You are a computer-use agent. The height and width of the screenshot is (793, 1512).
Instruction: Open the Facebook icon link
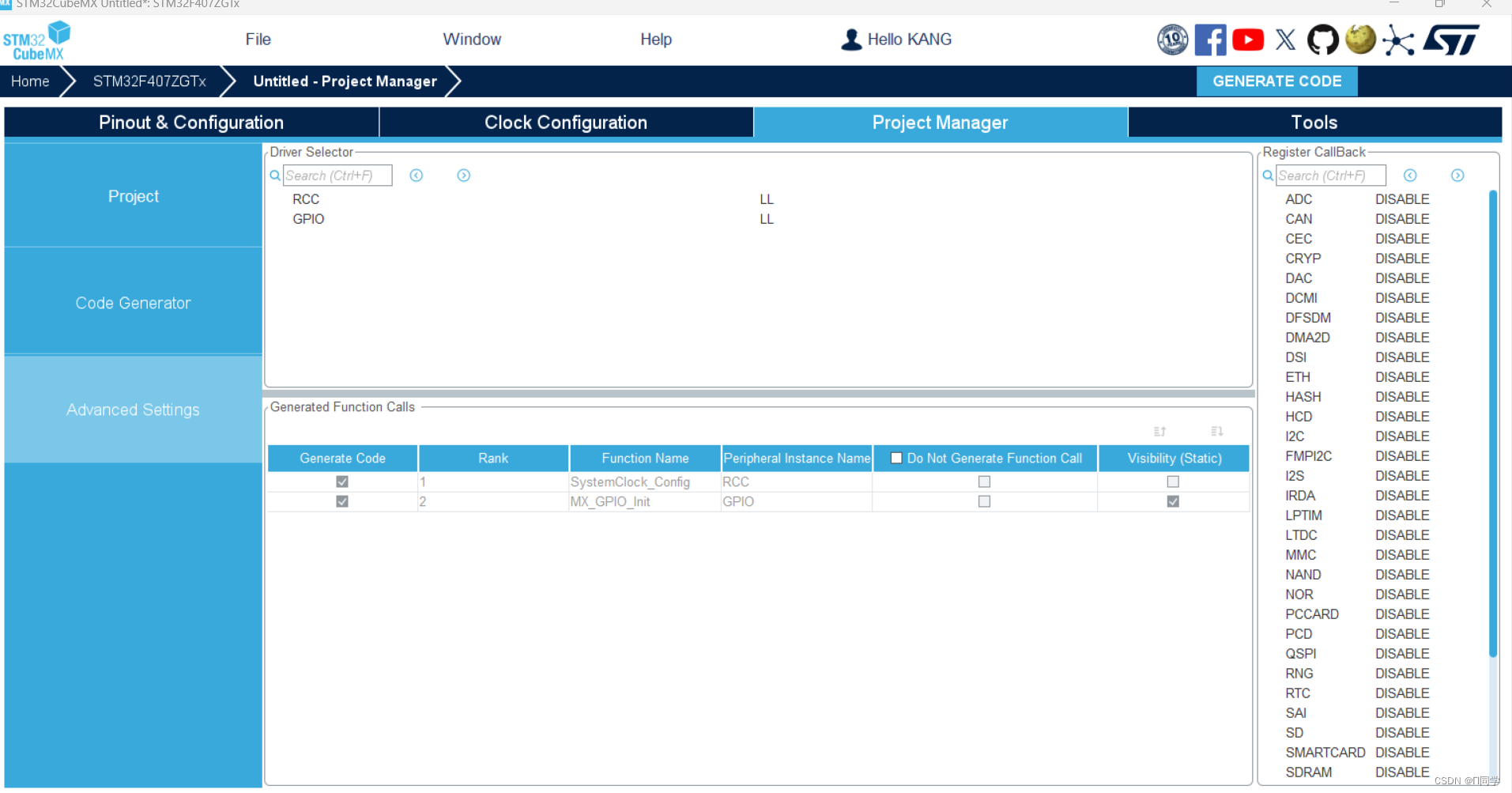click(x=1210, y=40)
